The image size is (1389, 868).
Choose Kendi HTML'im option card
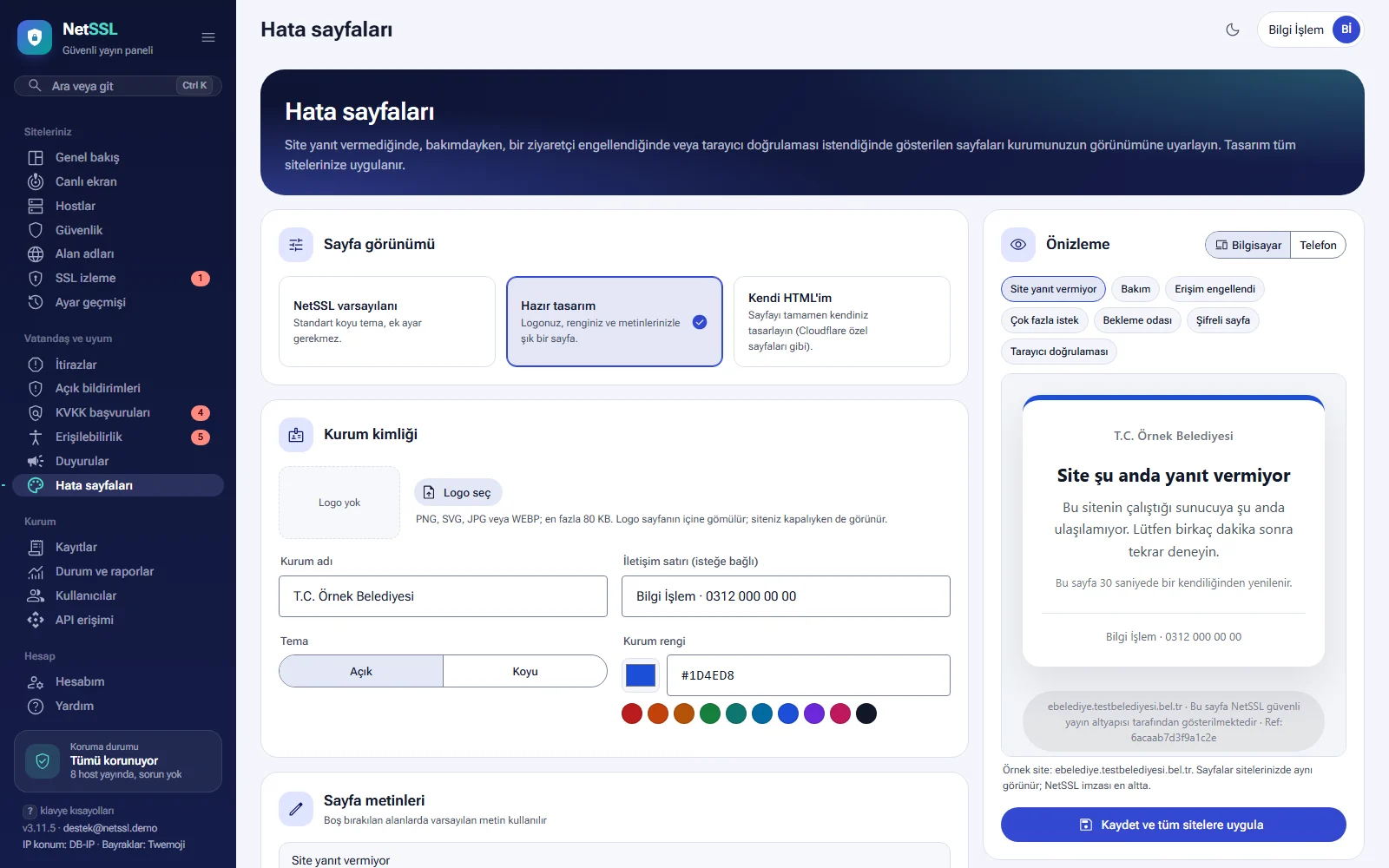point(842,322)
